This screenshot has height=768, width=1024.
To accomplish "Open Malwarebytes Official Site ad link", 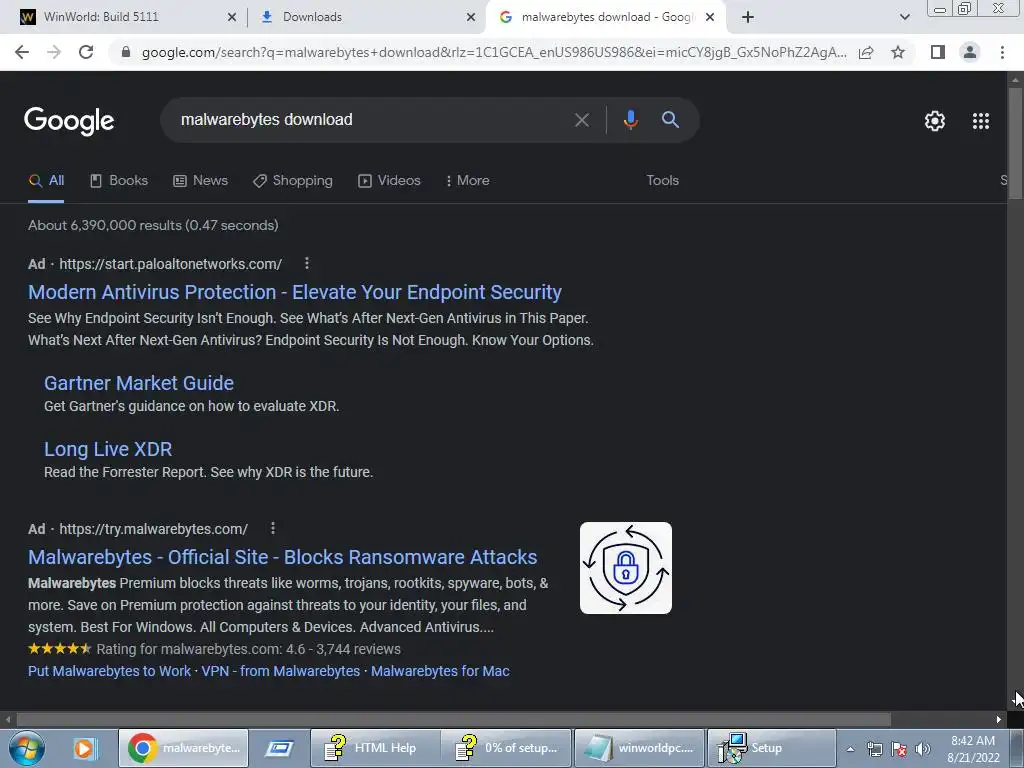I will pos(282,557).
